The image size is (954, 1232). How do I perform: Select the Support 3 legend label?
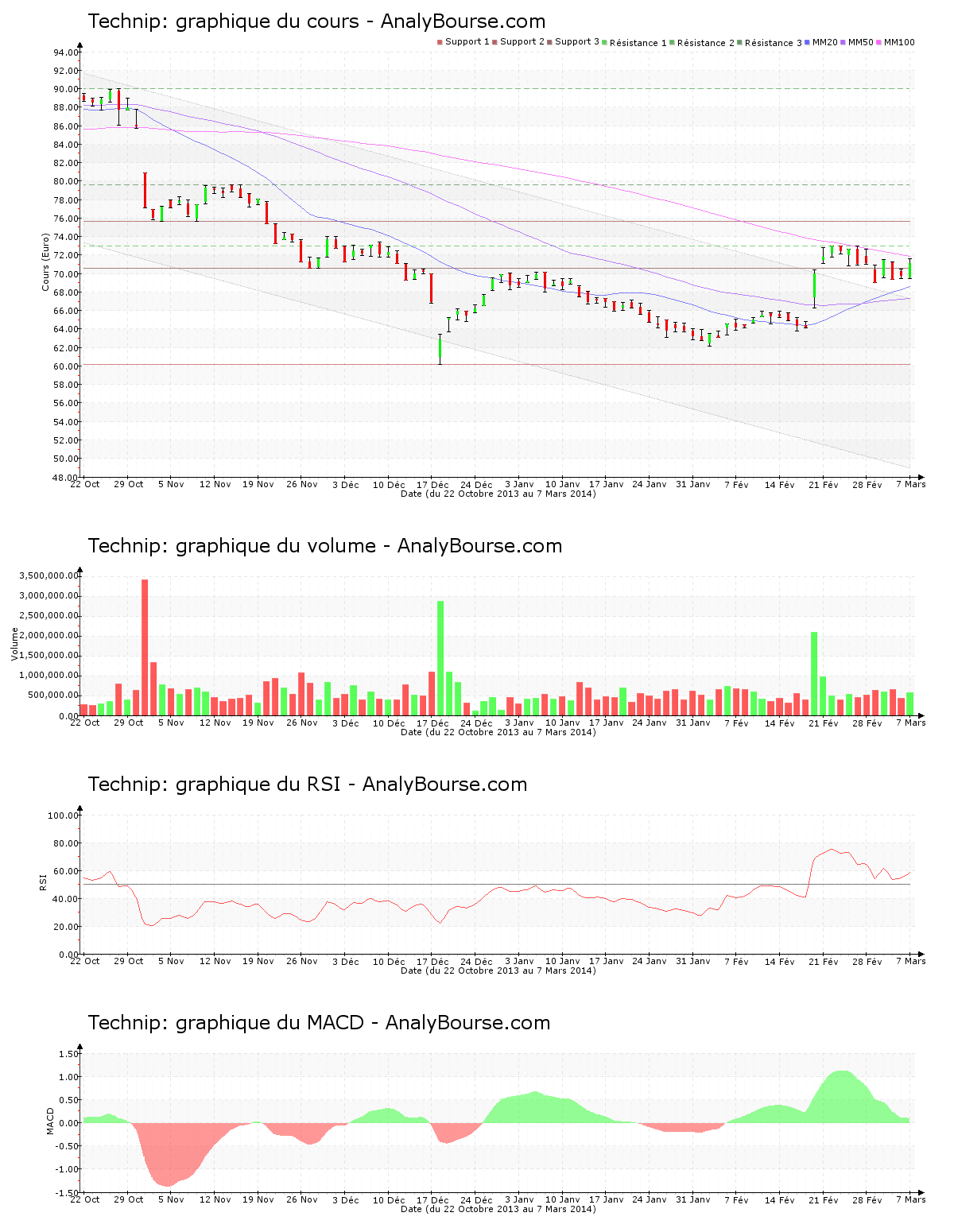click(x=577, y=41)
